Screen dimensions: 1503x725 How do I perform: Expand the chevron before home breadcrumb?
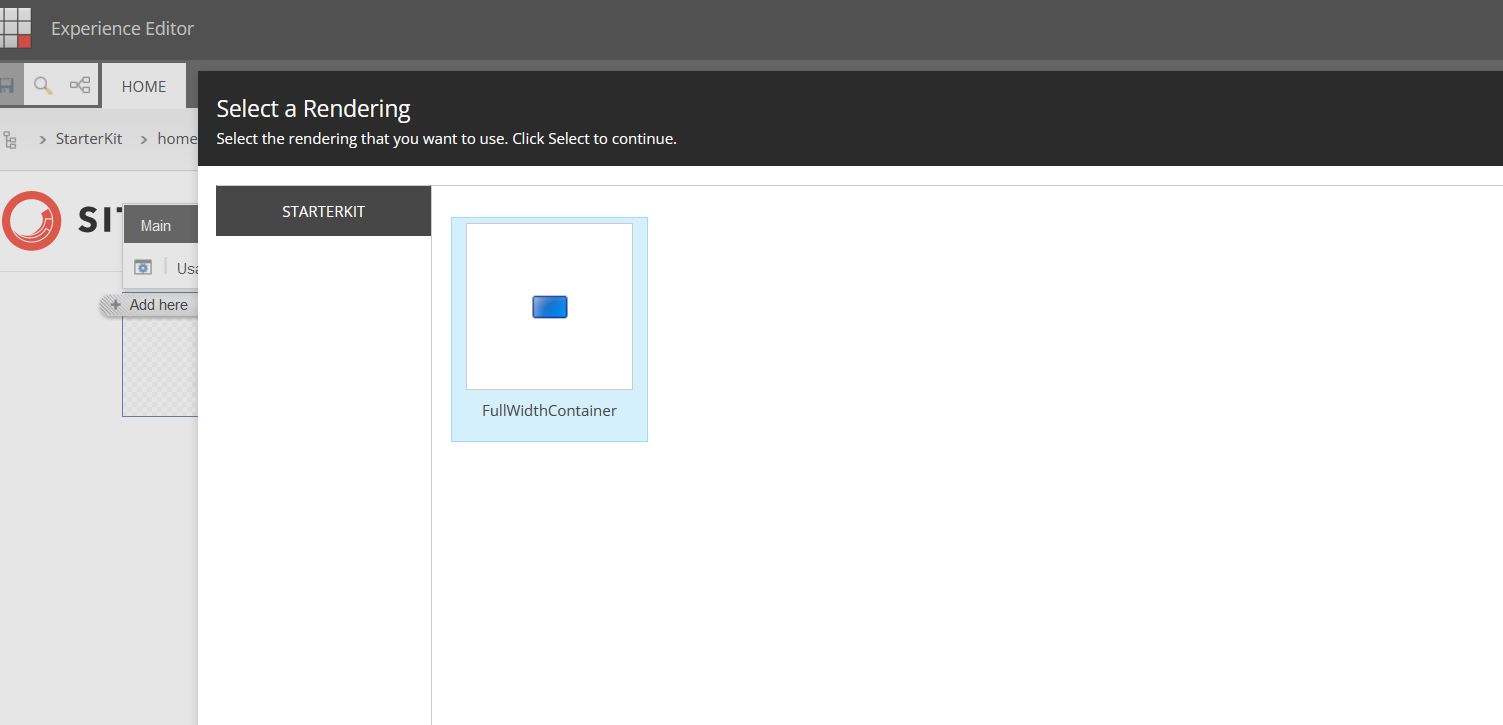click(x=144, y=139)
